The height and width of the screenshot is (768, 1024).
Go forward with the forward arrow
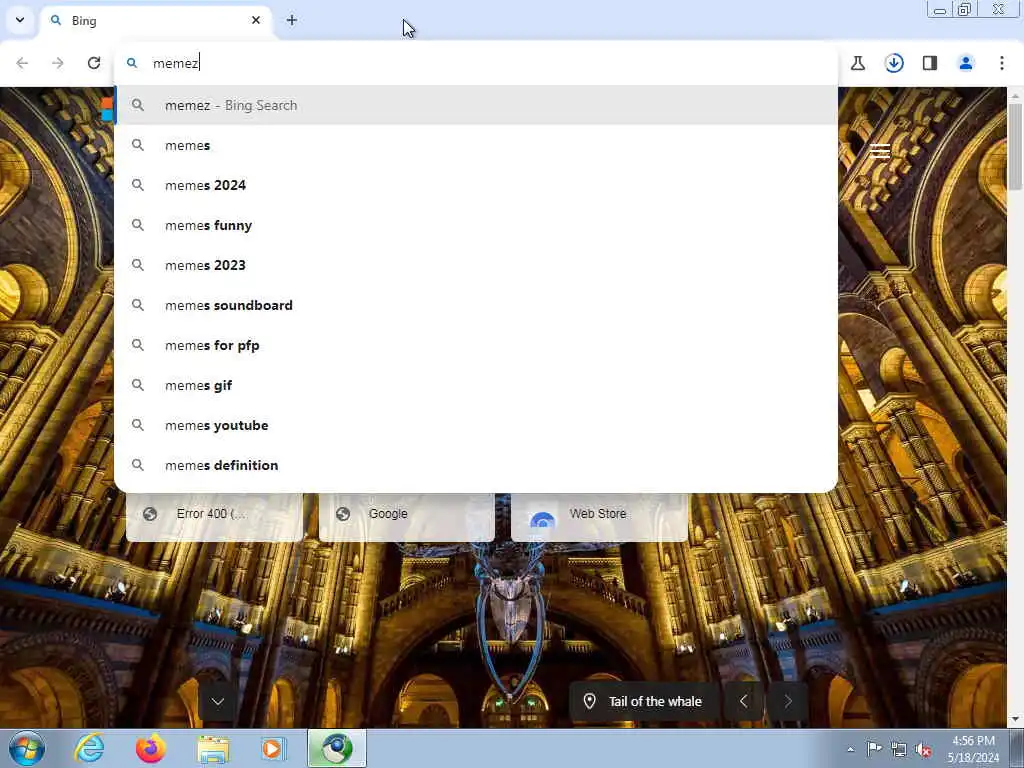point(58,63)
